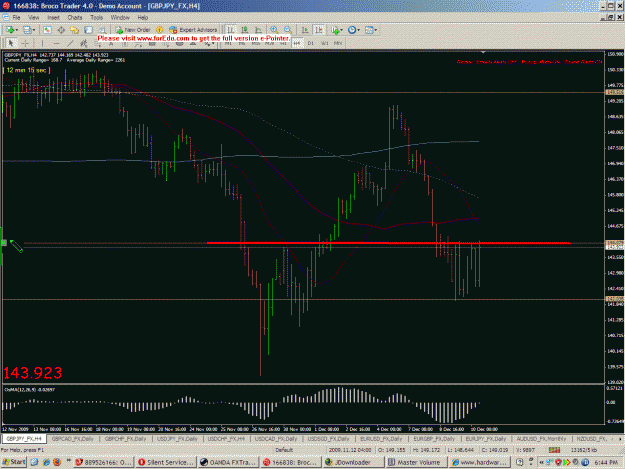Image resolution: width=625 pixels, height=469 pixels.
Task: Toggle chart Auto Scroll
Action: pyautogui.click(x=305, y=30)
